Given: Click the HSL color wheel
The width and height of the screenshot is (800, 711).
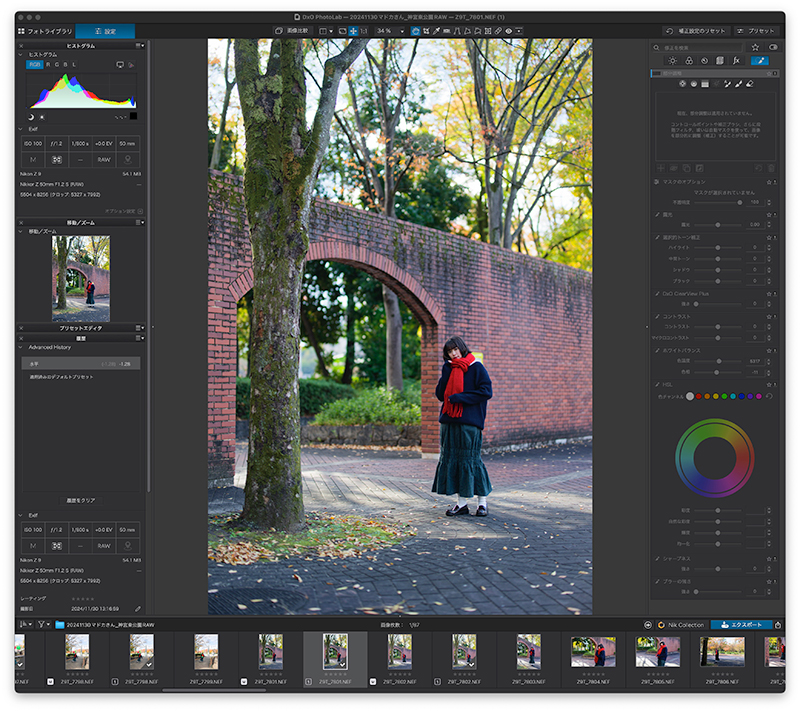Looking at the screenshot, I should point(715,458).
